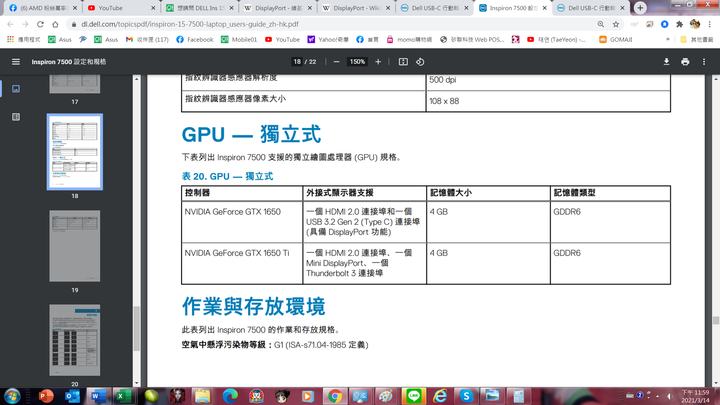Switch to Excel from taskbar
The width and height of the screenshot is (720, 405).
[x=123, y=396]
